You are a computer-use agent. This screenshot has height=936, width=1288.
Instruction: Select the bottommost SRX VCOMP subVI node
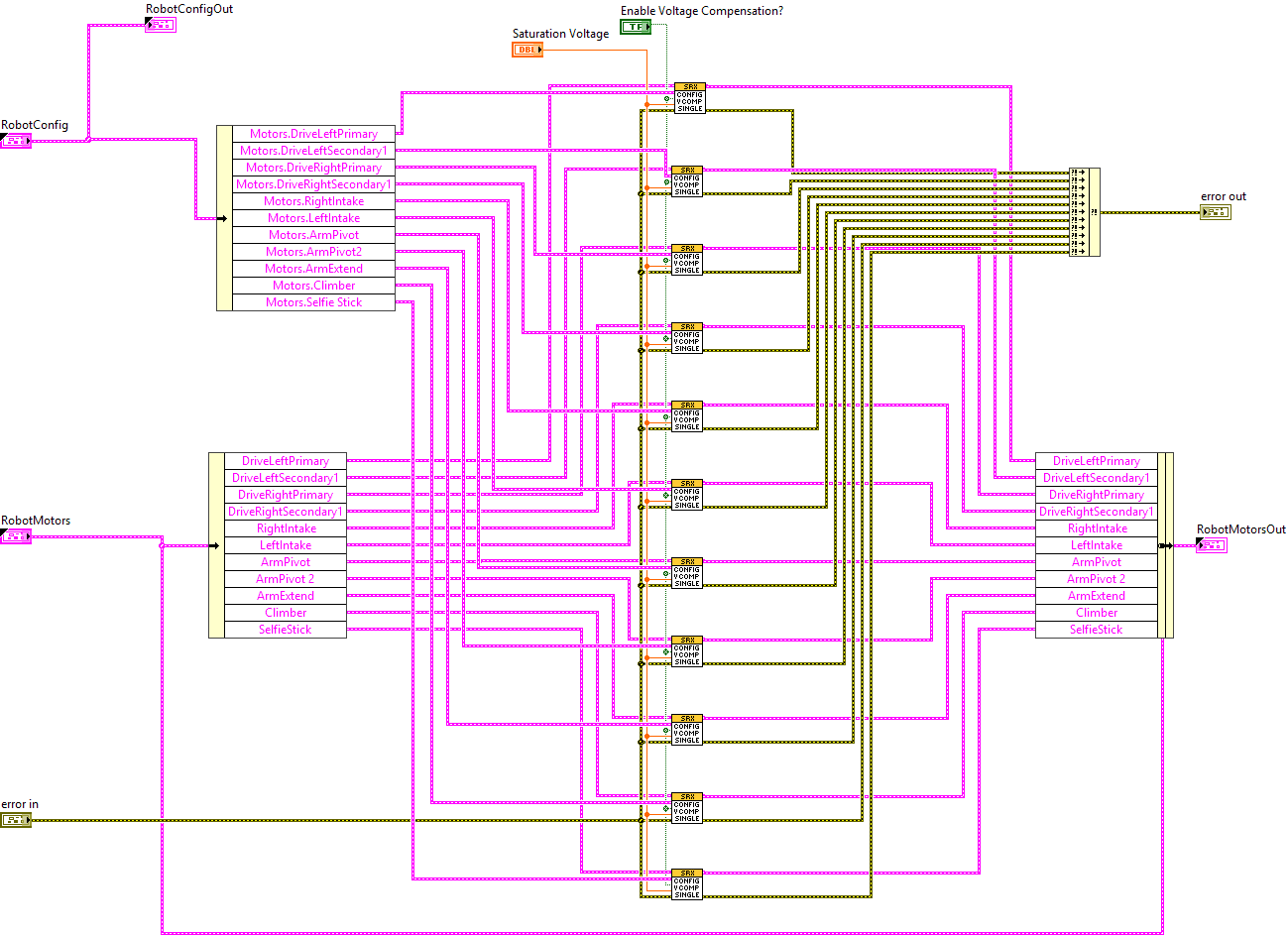click(688, 884)
